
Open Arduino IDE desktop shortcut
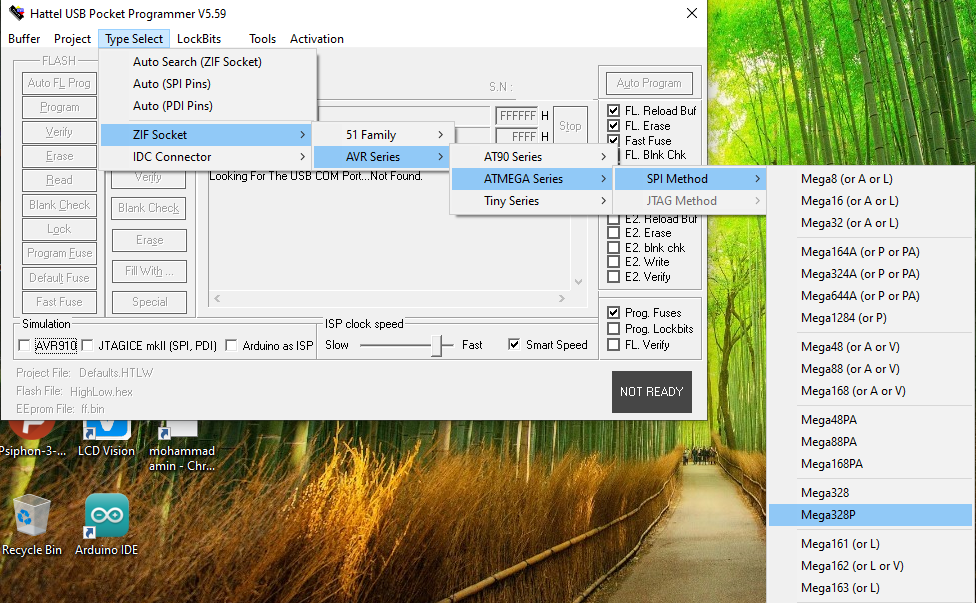pos(106,525)
